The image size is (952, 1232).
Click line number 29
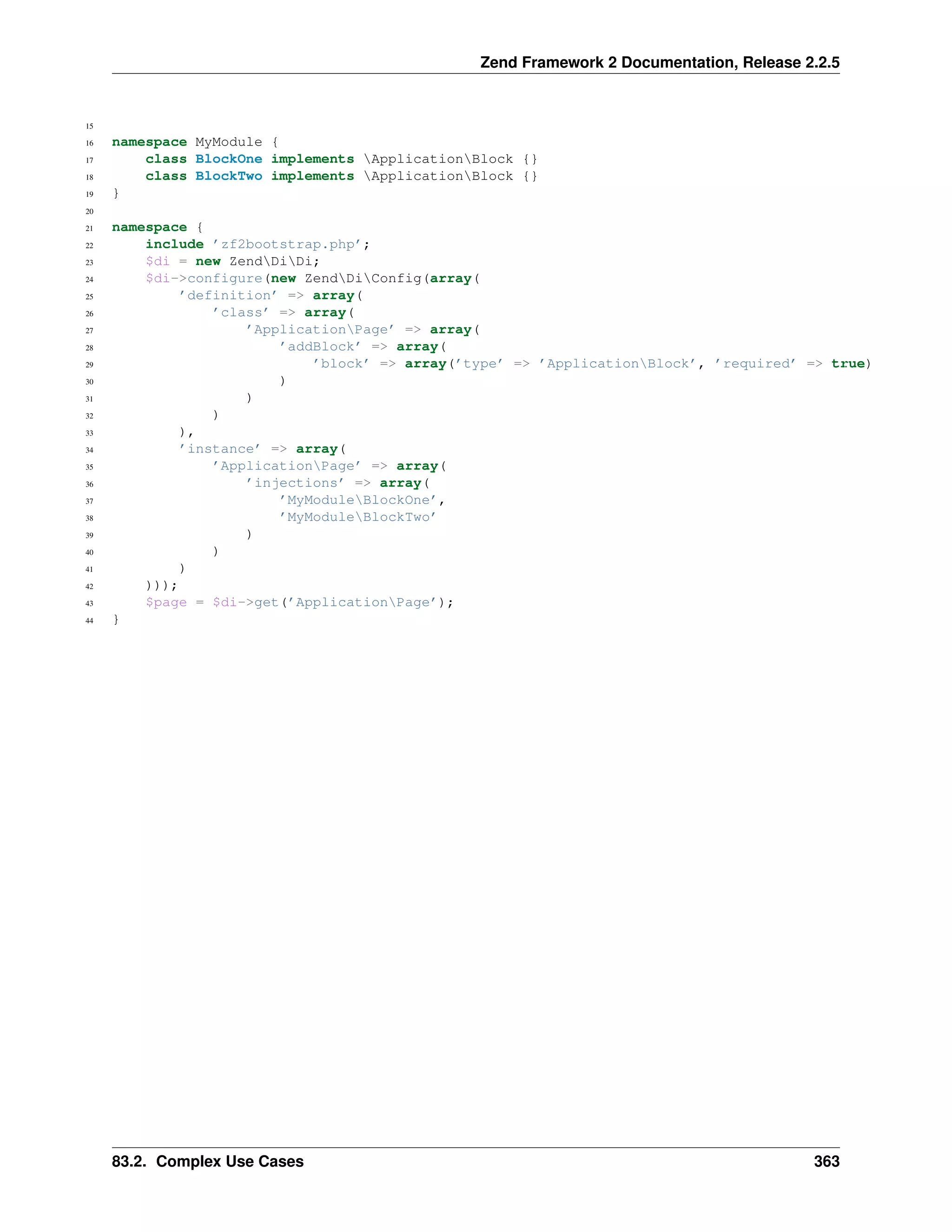pos(89,365)
